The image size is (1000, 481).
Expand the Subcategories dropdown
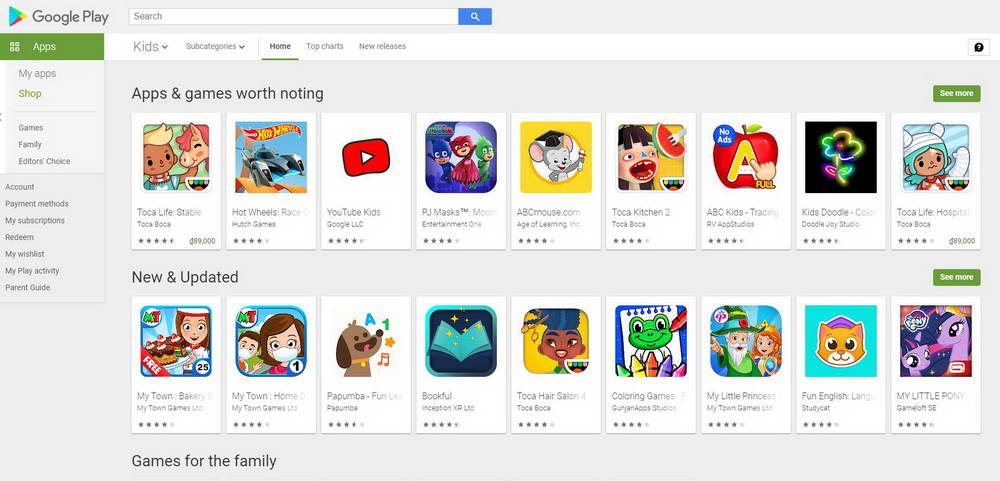point(215,47)
